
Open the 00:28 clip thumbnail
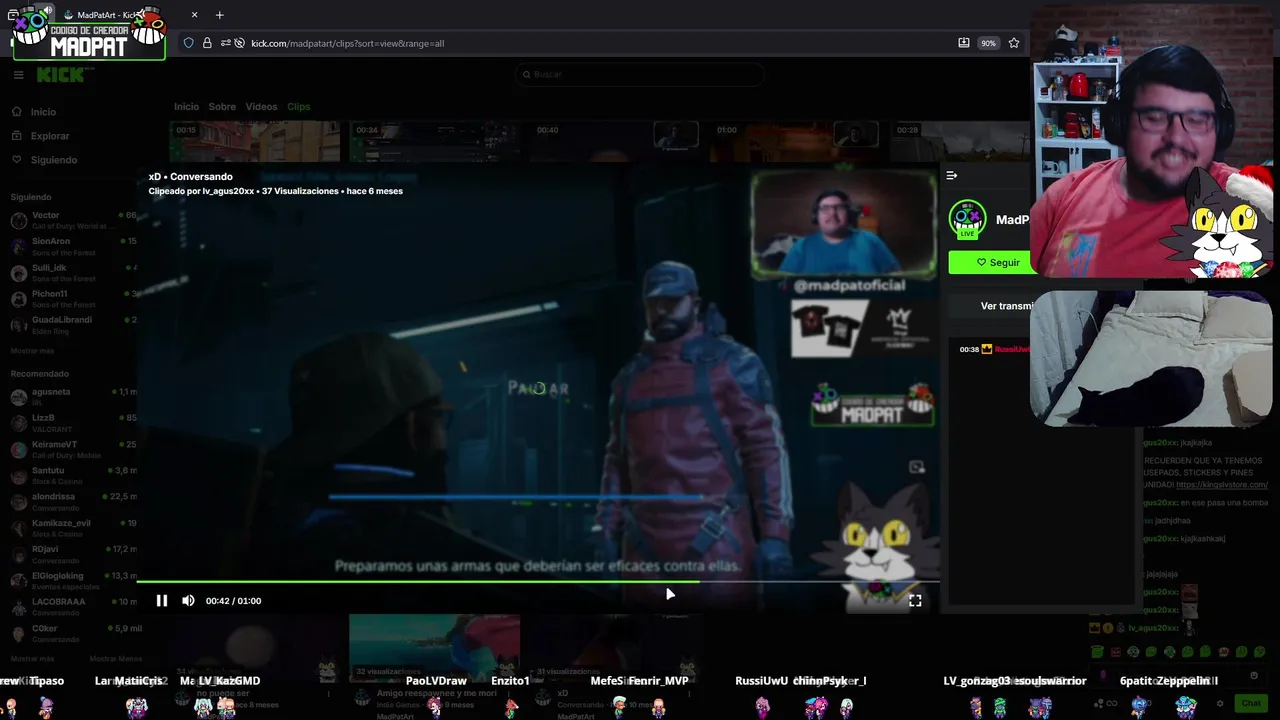pyautogui.click(x=960, y=141)
